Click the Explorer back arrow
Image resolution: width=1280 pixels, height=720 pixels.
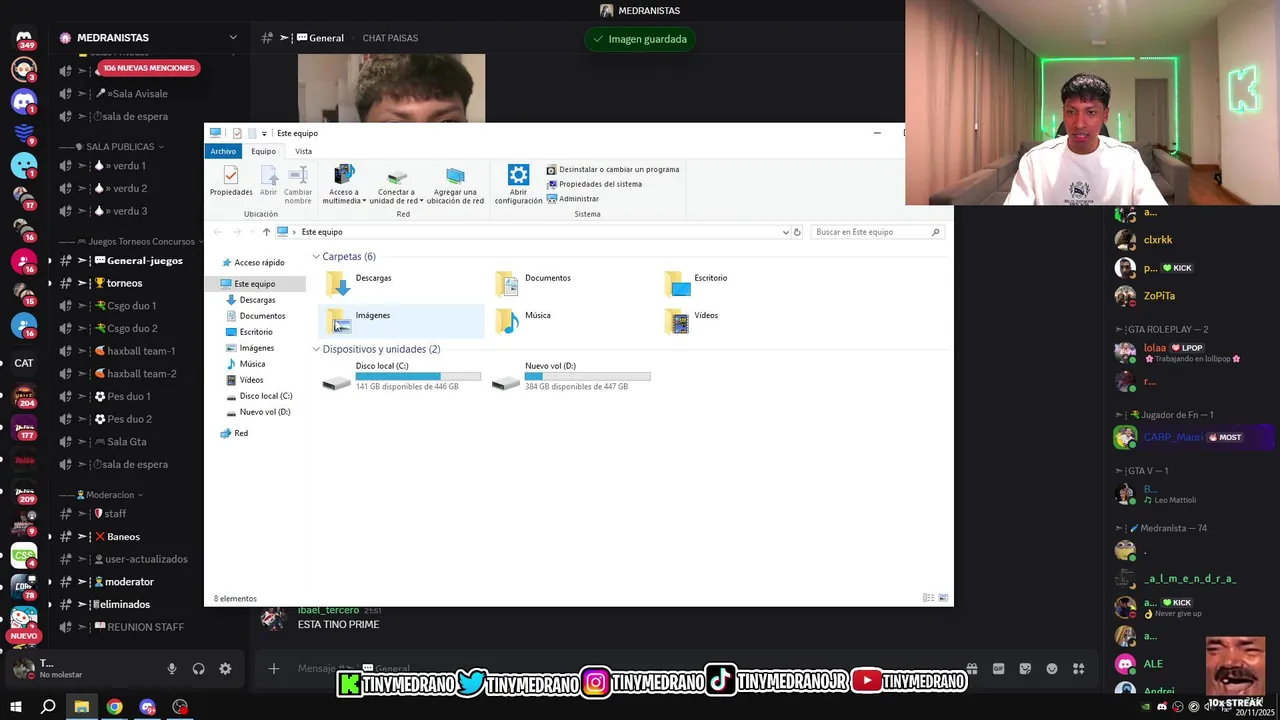pos(218,232)
